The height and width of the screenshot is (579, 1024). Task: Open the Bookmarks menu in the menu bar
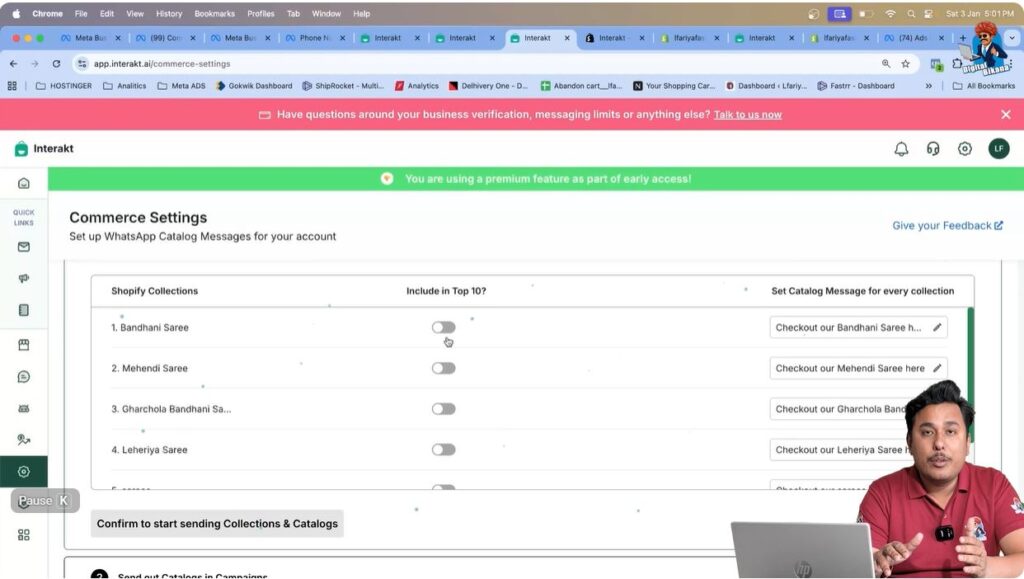214,13
